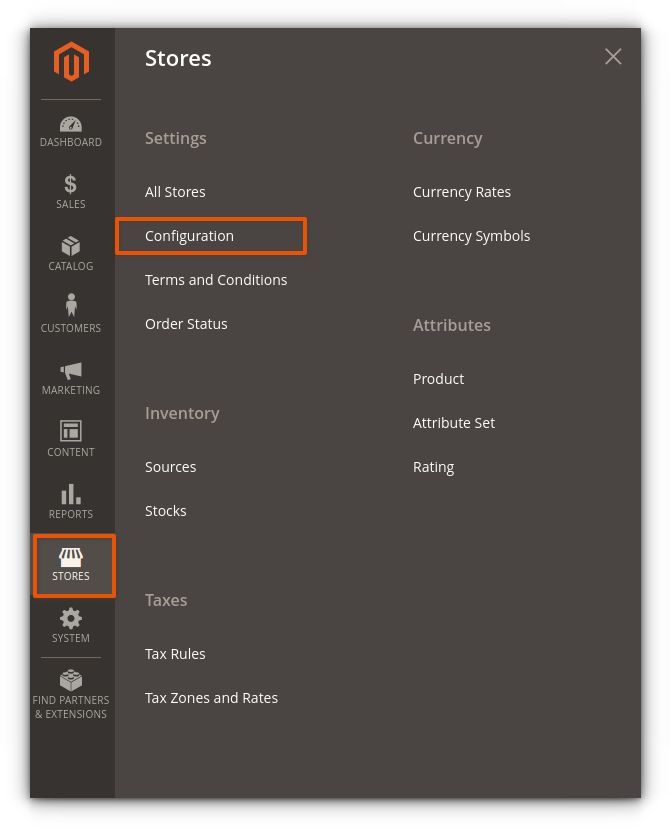Close the Stores menu panel
The image size is (671, 830).
click(613, 57)
